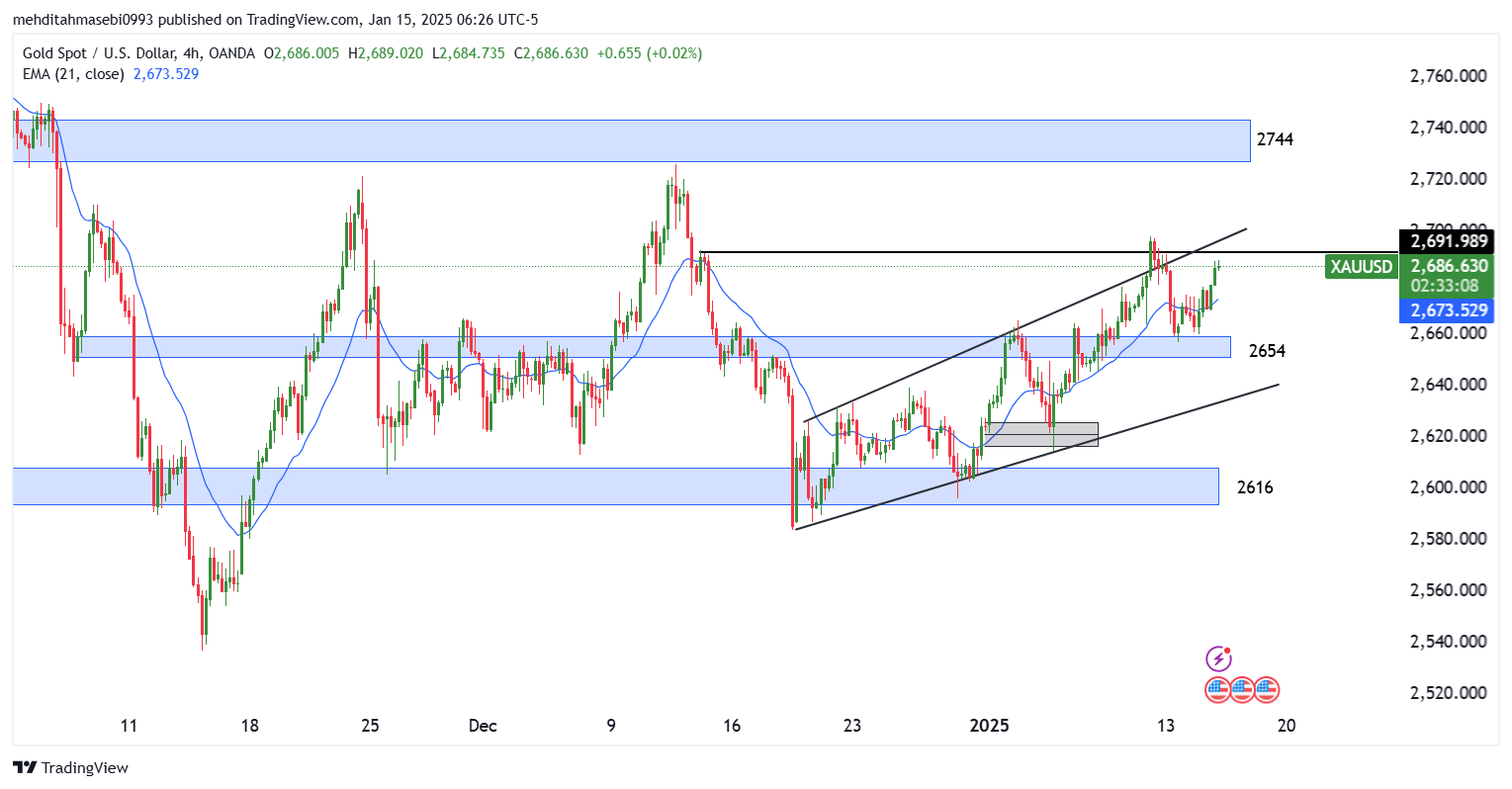This screenshot has width=1512, height=789.
Task: Click the 2,540.000 price axis label
Action: pyautogui.click(x=1449, y=642)
